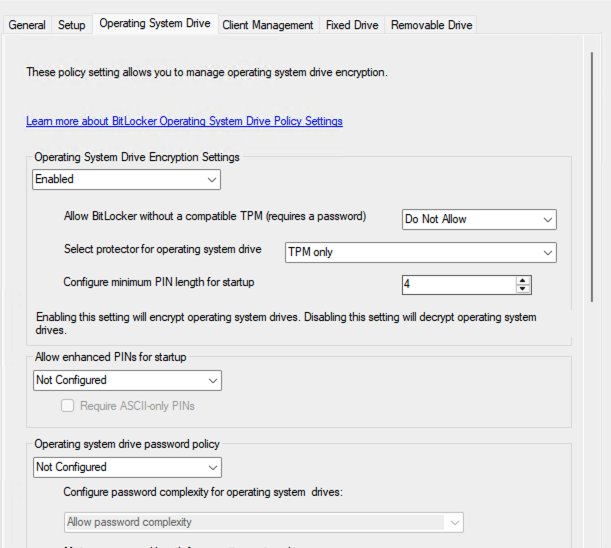
Task: Open the Fixed Drive tab
Action: pos(352,25)
